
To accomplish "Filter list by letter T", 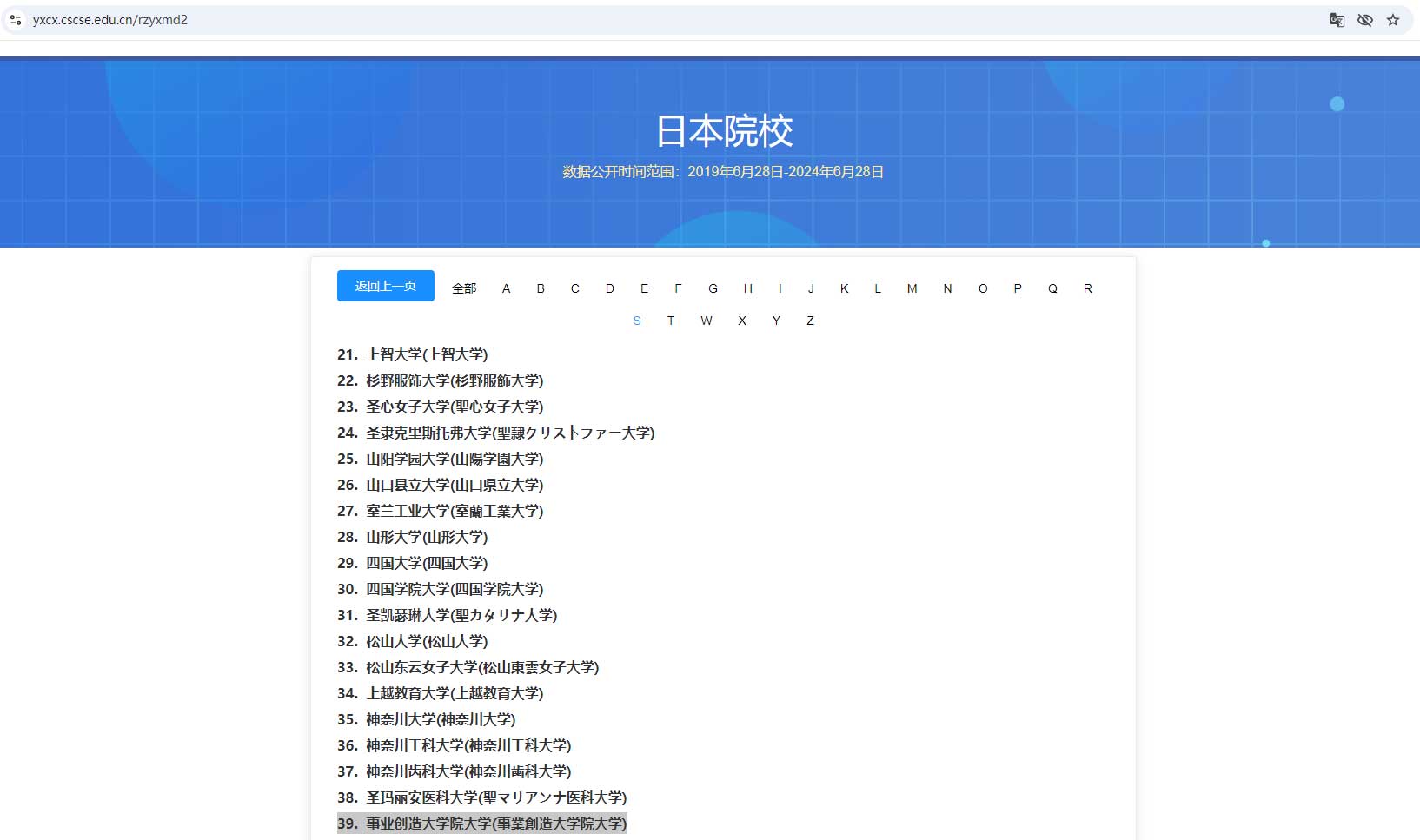I will click(x=671, y=321).
